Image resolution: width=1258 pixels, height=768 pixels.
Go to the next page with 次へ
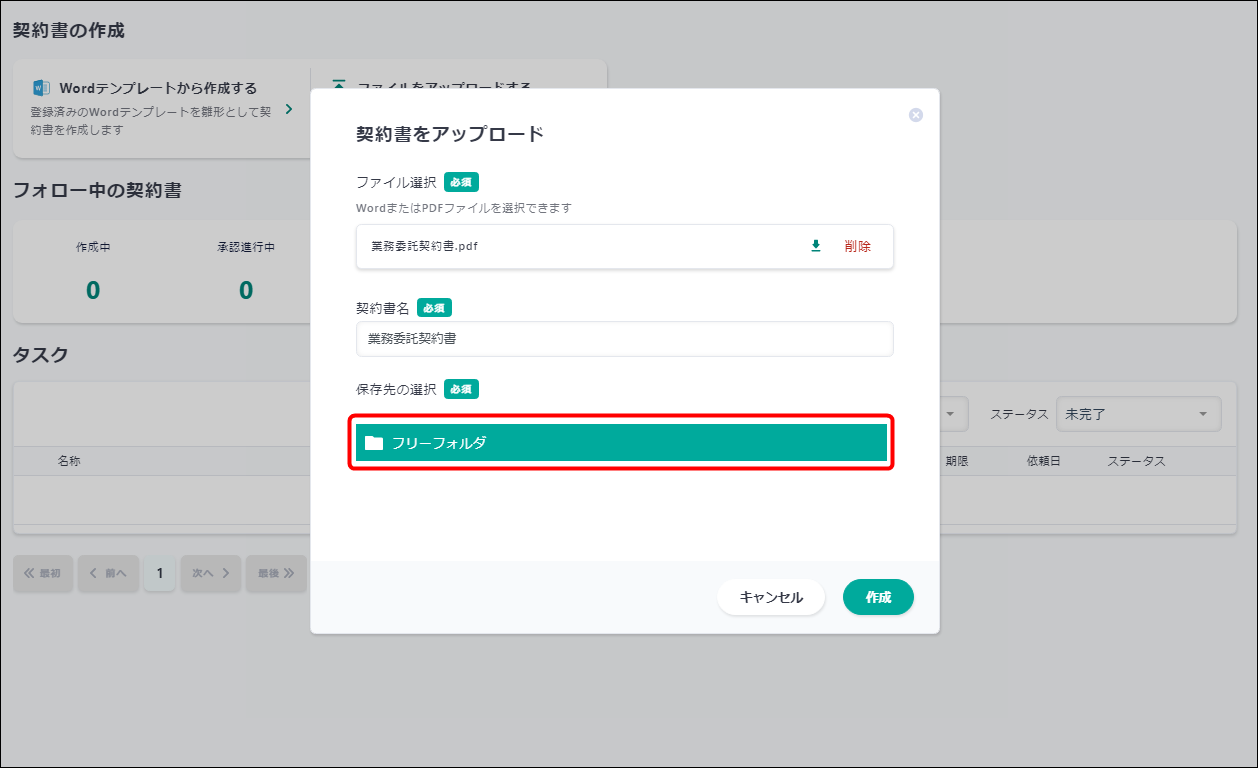pos(211,573)
